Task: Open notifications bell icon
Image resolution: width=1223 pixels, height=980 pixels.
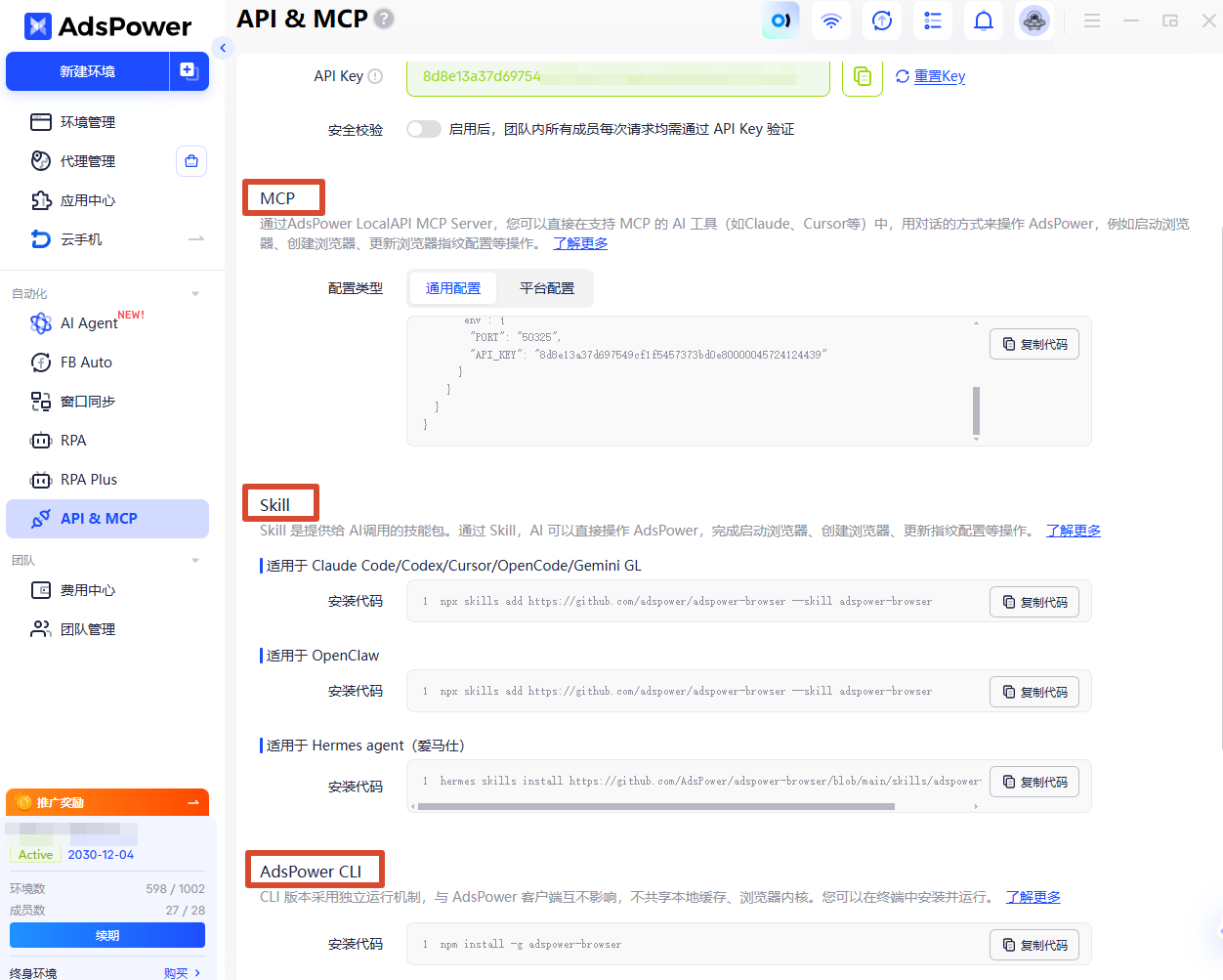Action: click(984, 21)
